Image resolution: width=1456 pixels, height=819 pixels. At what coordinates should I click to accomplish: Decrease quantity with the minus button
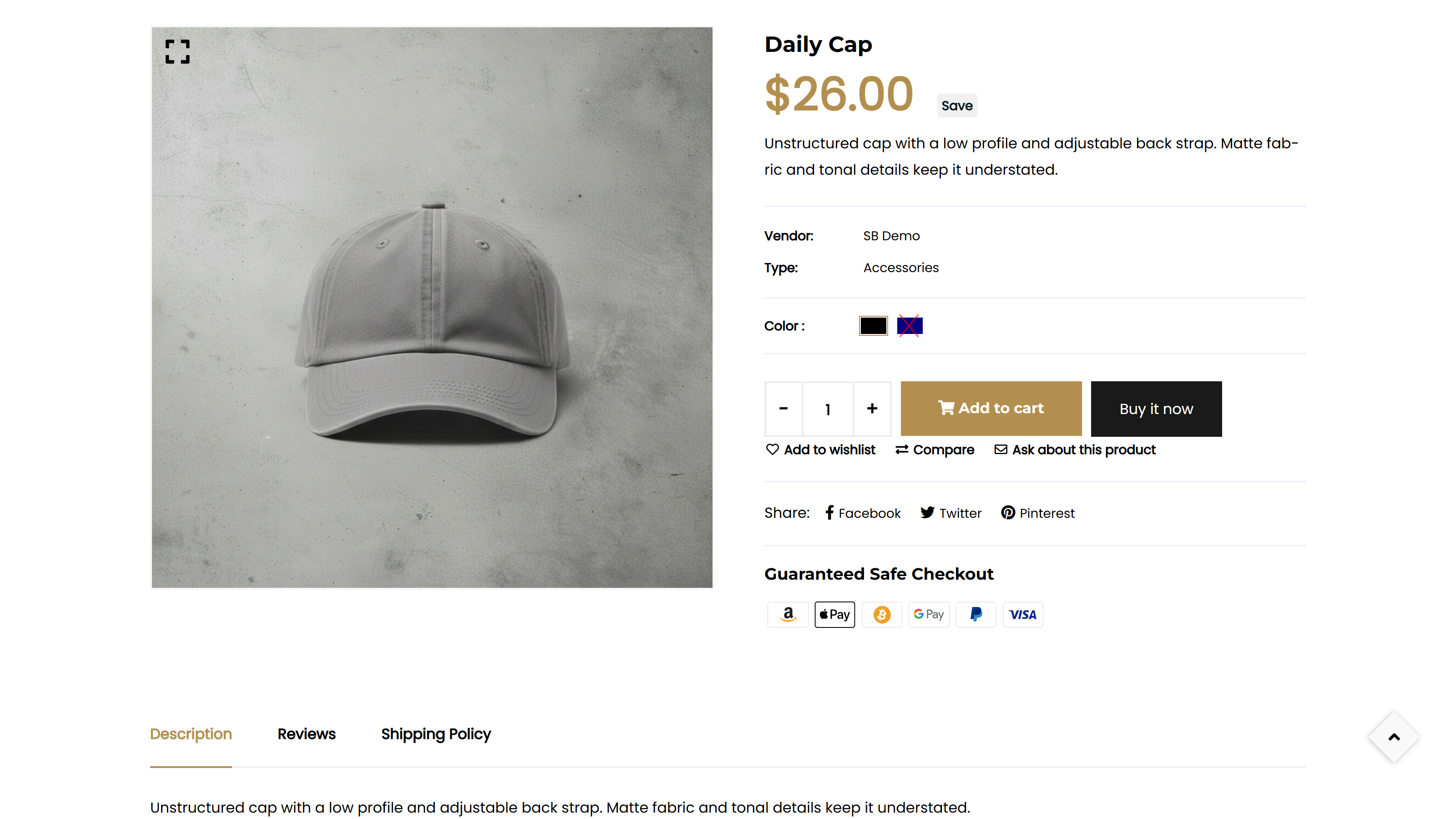(784, 408)
